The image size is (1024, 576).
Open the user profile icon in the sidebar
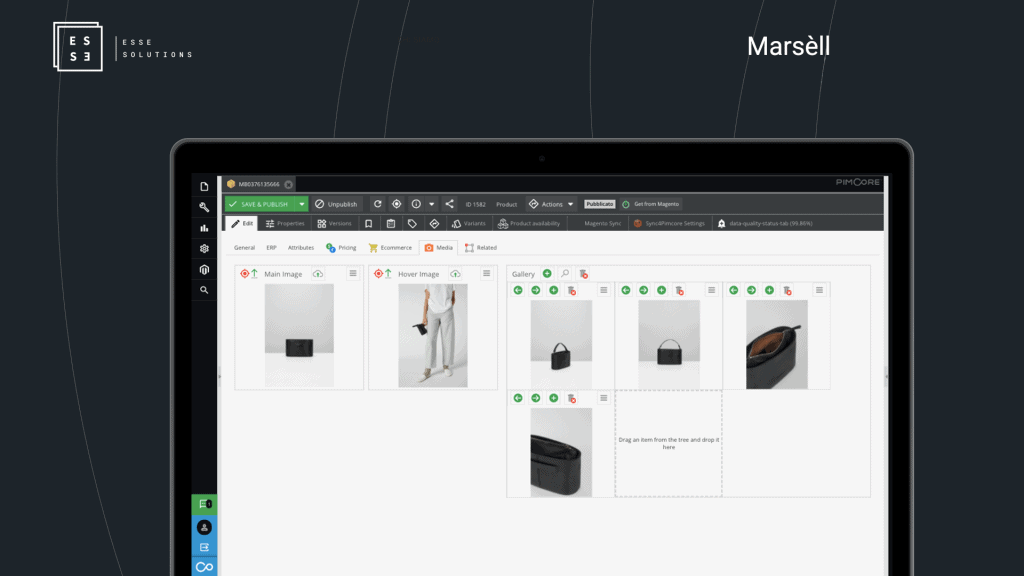click(204, 527)
